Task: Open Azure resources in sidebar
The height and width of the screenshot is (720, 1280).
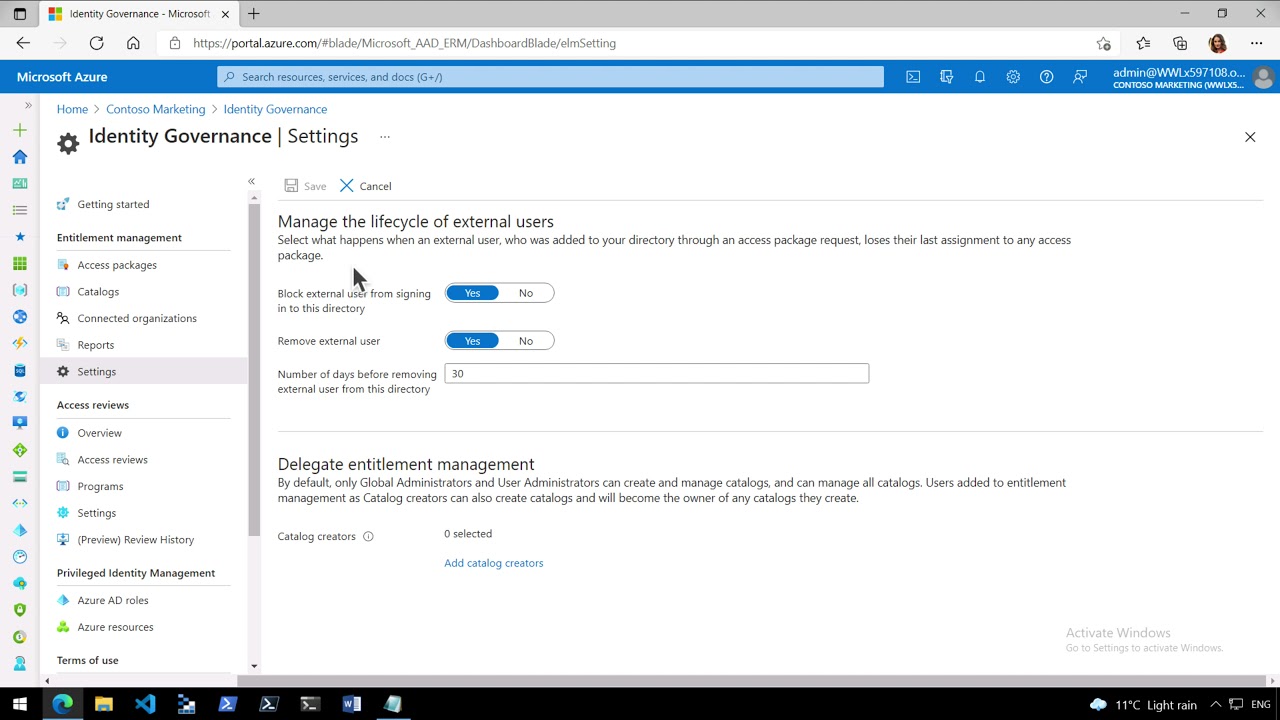Action: click(115, 627)
